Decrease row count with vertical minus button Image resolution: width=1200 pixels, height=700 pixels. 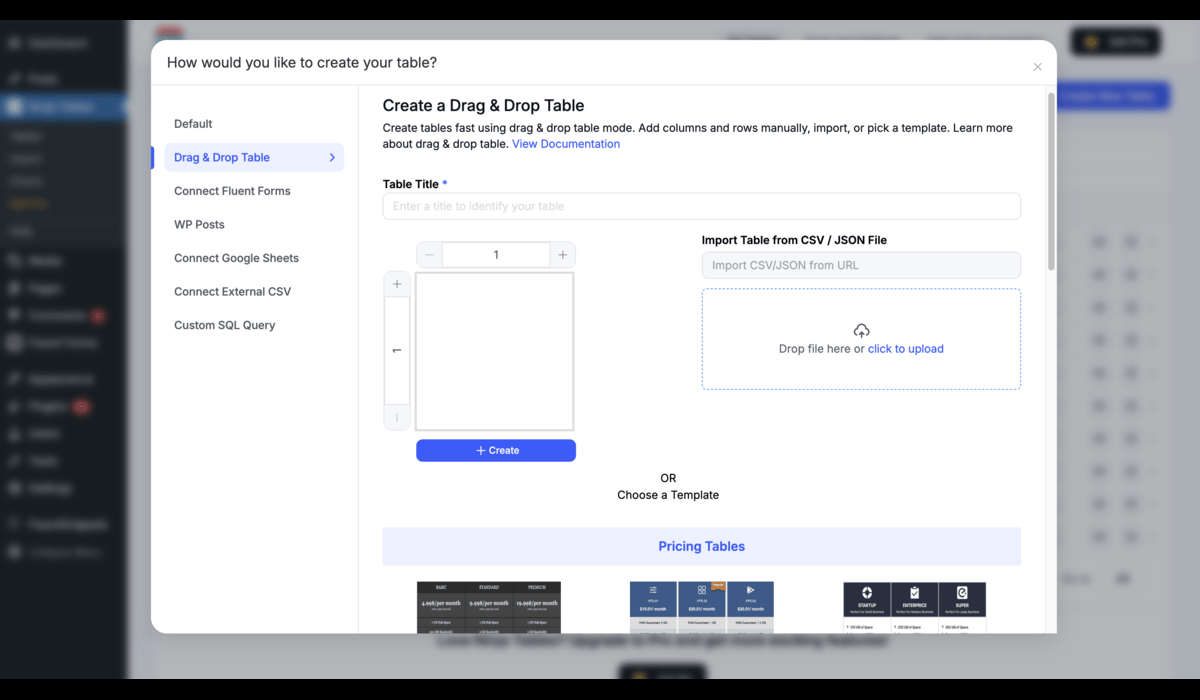tap(397, 418)
